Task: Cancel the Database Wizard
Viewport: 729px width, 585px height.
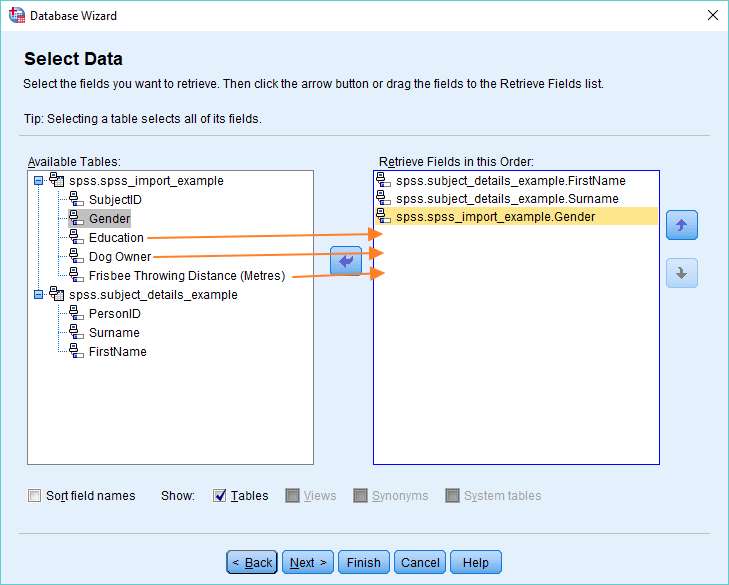Action: [x=420, y=563]
